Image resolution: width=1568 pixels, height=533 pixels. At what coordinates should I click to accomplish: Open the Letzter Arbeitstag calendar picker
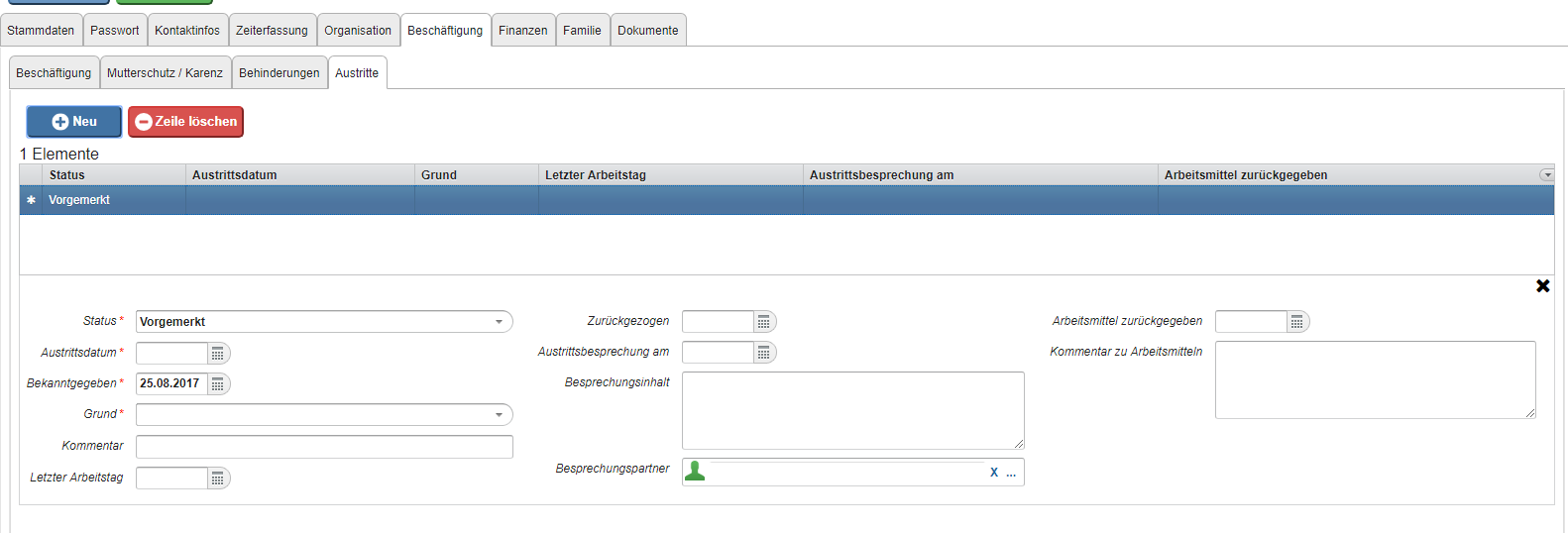[218, 480]
